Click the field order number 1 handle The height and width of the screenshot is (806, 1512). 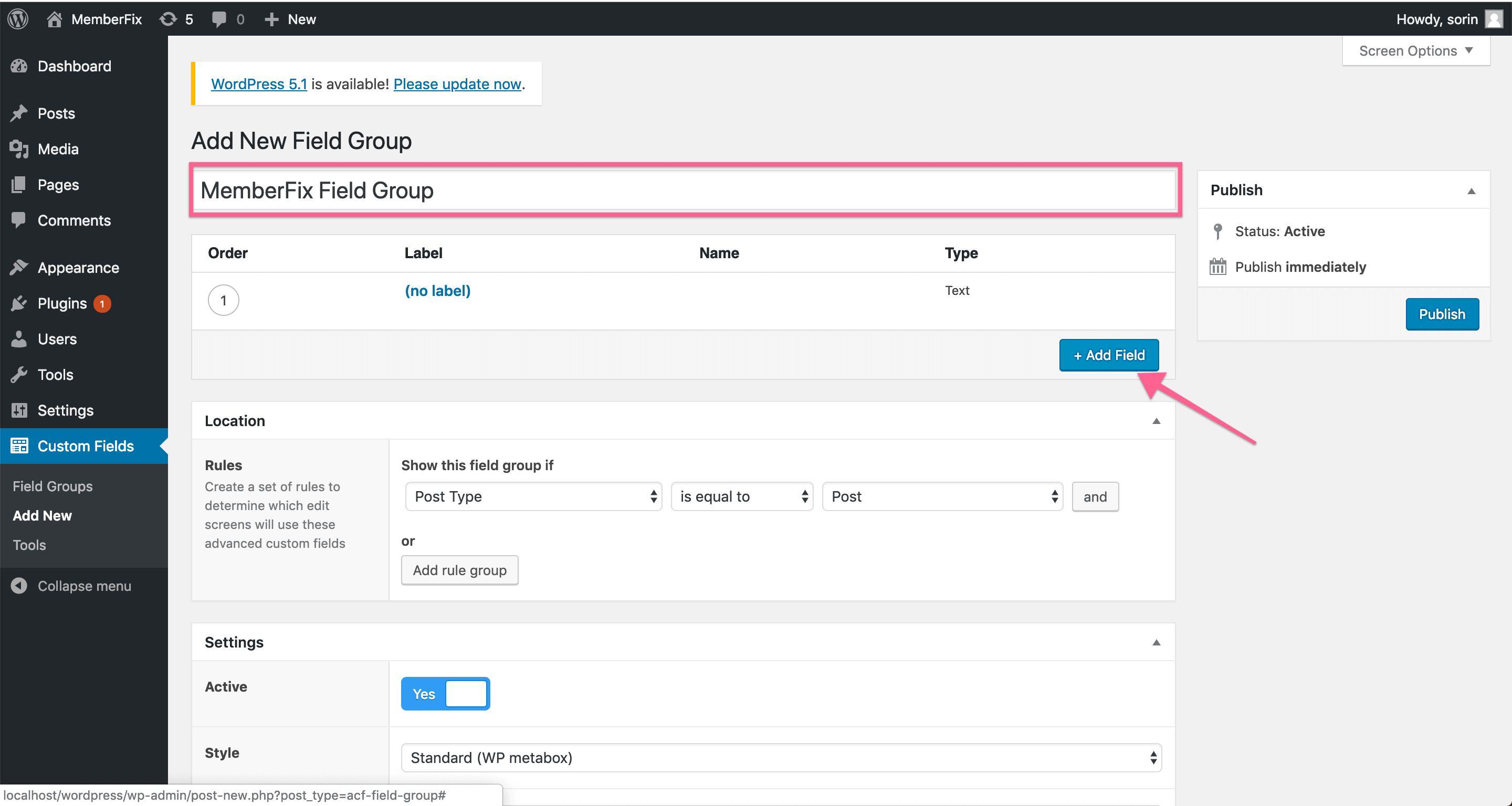tap(224, 300)
